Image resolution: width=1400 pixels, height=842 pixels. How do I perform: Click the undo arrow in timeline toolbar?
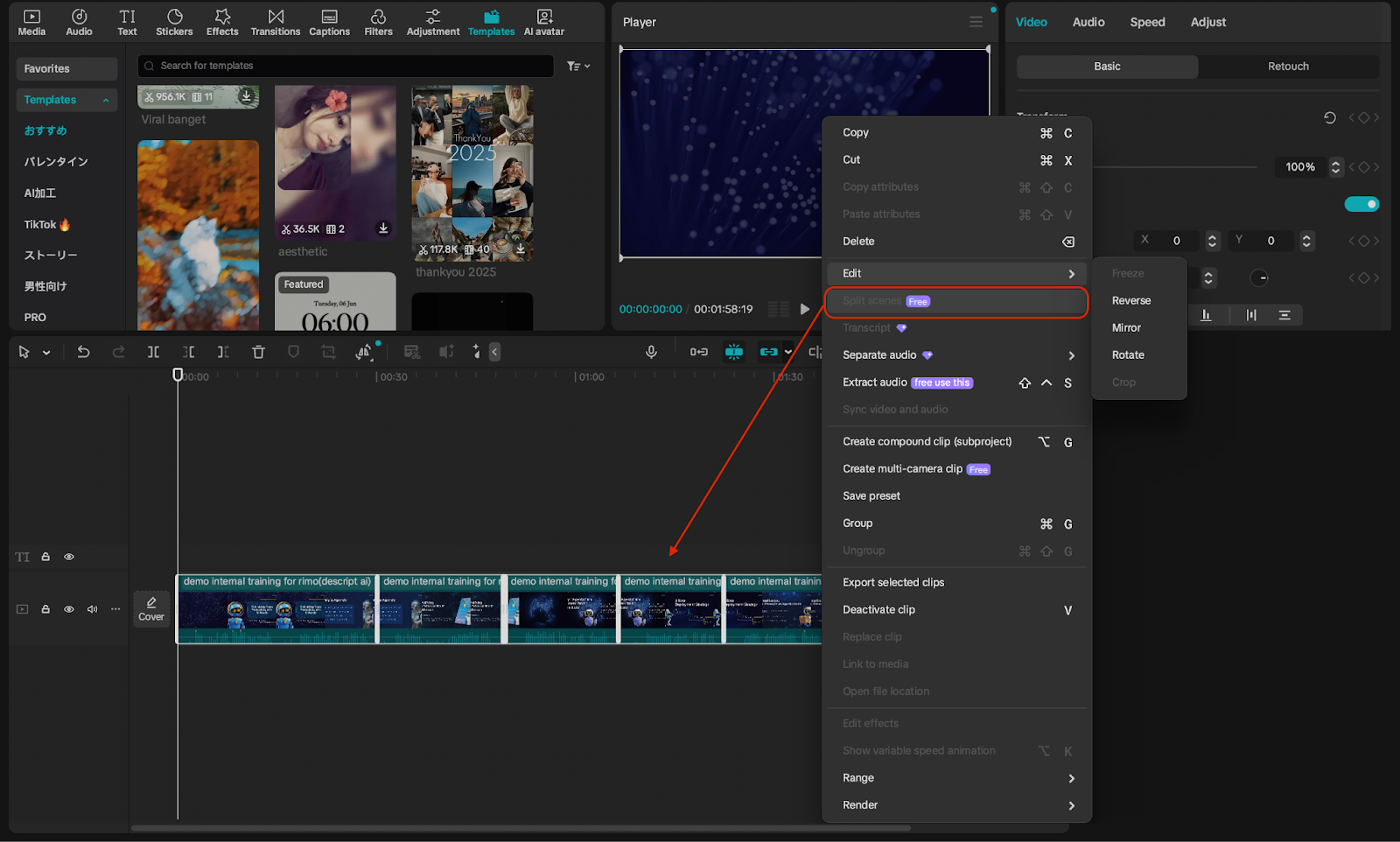(83, 352)
